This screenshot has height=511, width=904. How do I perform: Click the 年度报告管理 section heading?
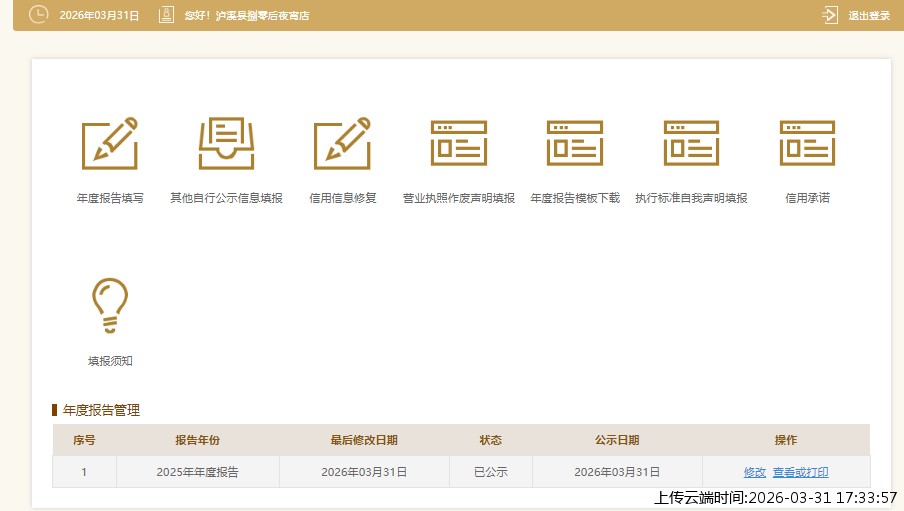101,410
